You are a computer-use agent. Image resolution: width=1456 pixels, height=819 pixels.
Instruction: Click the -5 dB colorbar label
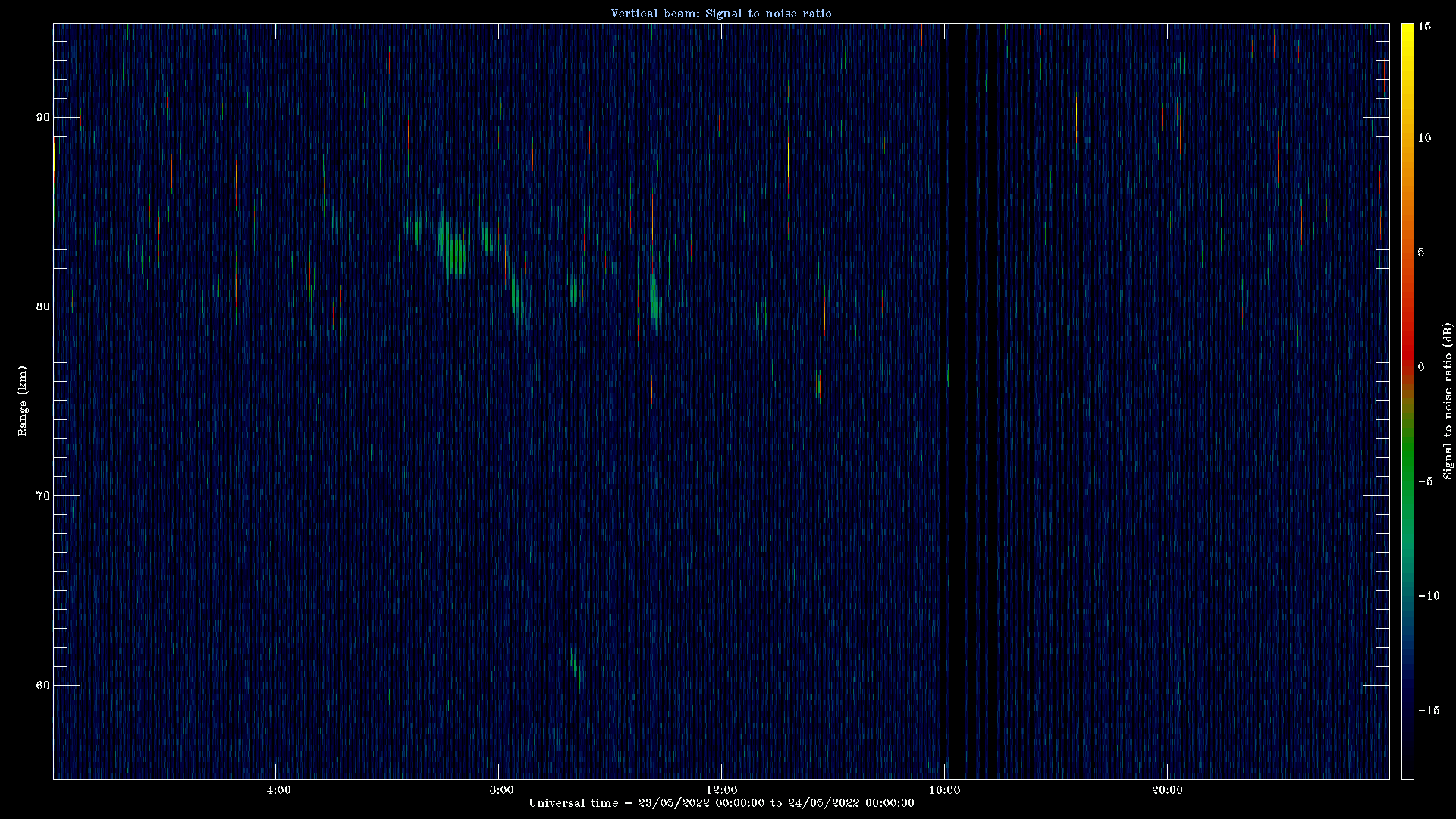[1425, 482]
